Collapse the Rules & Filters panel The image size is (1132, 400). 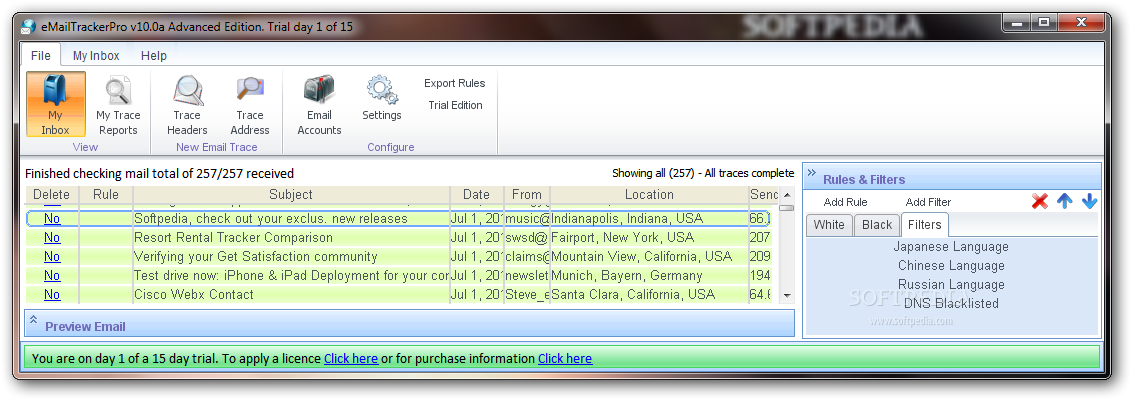click(x=811, y=173)
